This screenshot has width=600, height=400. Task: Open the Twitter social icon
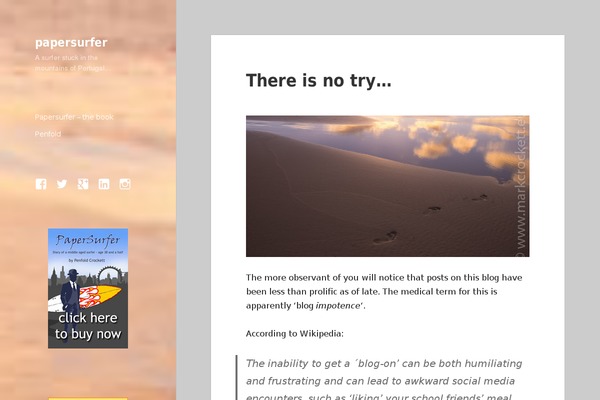point(62,184)
